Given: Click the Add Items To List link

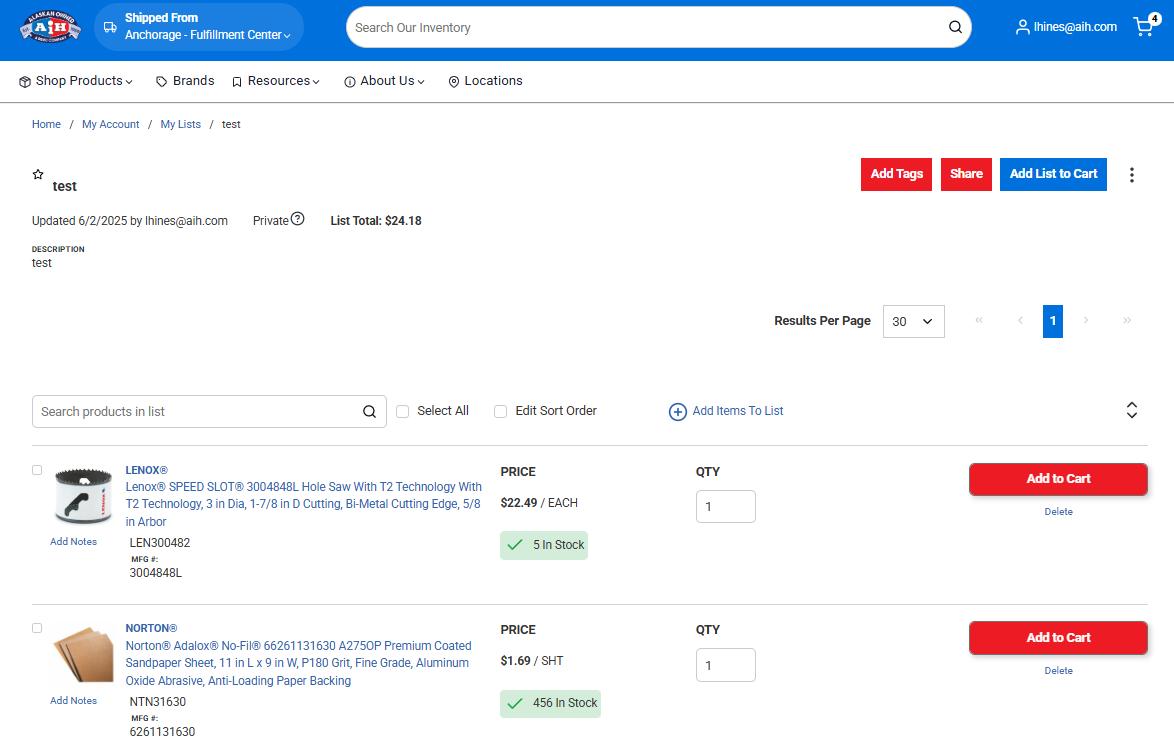Looking at the screenshot, I should tap(737, 411).
